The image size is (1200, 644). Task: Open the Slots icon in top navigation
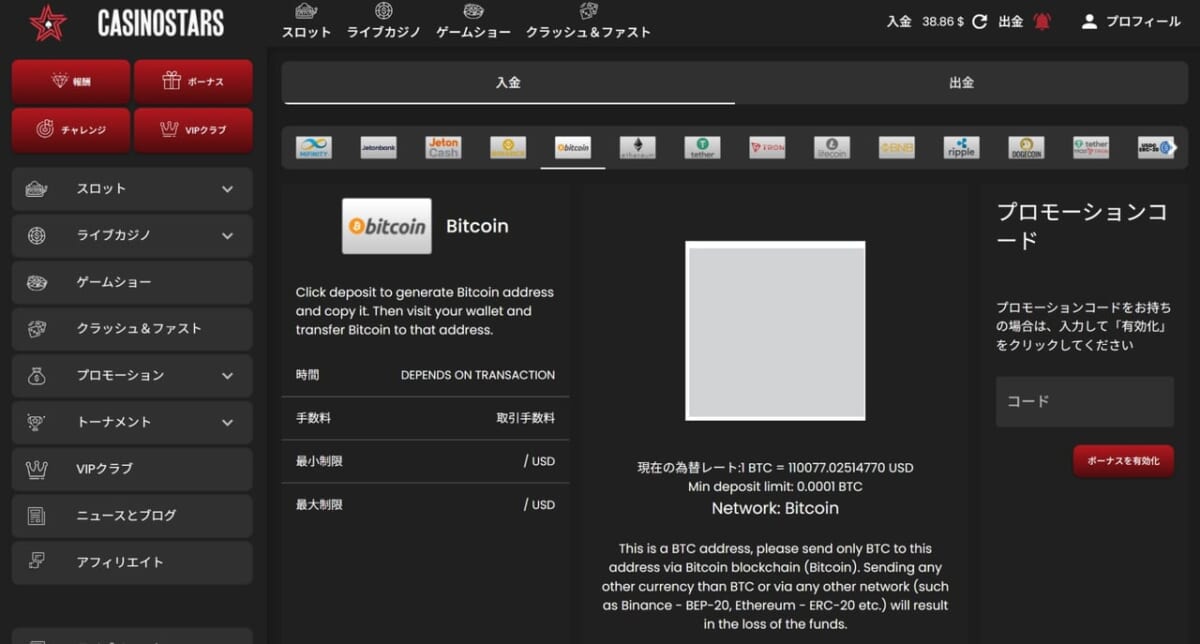(306, 11)
